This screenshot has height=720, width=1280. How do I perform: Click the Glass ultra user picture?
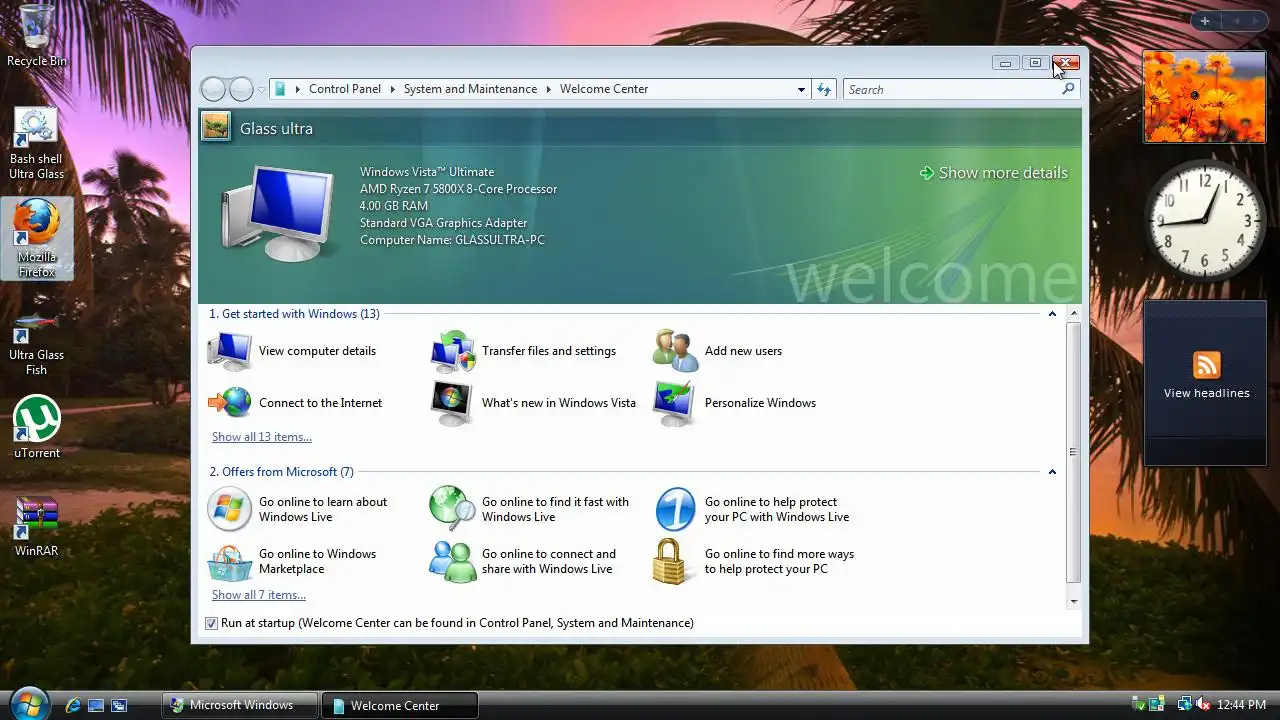(x=215, y=126)
